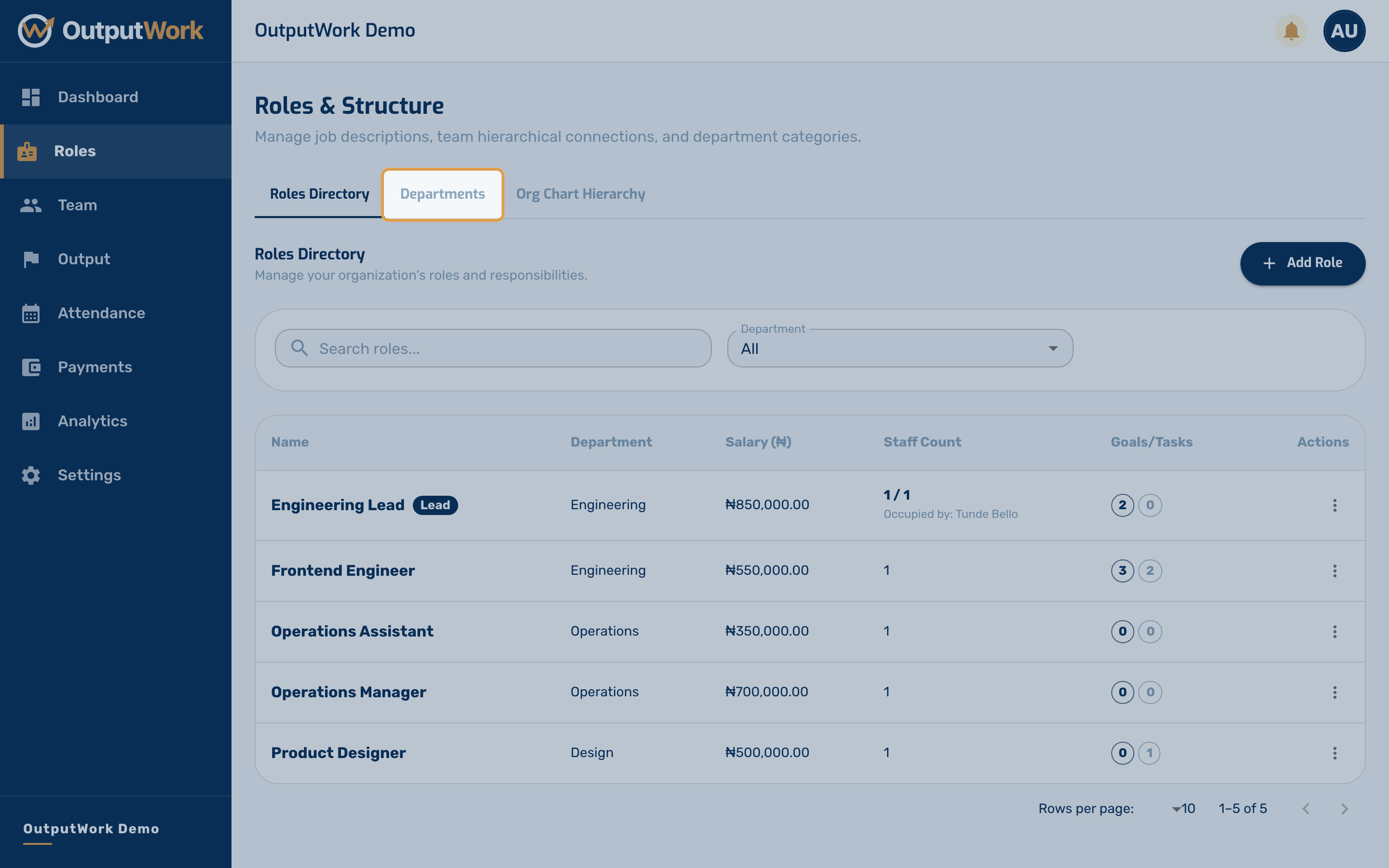This screenshot has height=868, width=1389.
Task: Click the ₦550,000.00 salary cell
Action: point(767,570)
